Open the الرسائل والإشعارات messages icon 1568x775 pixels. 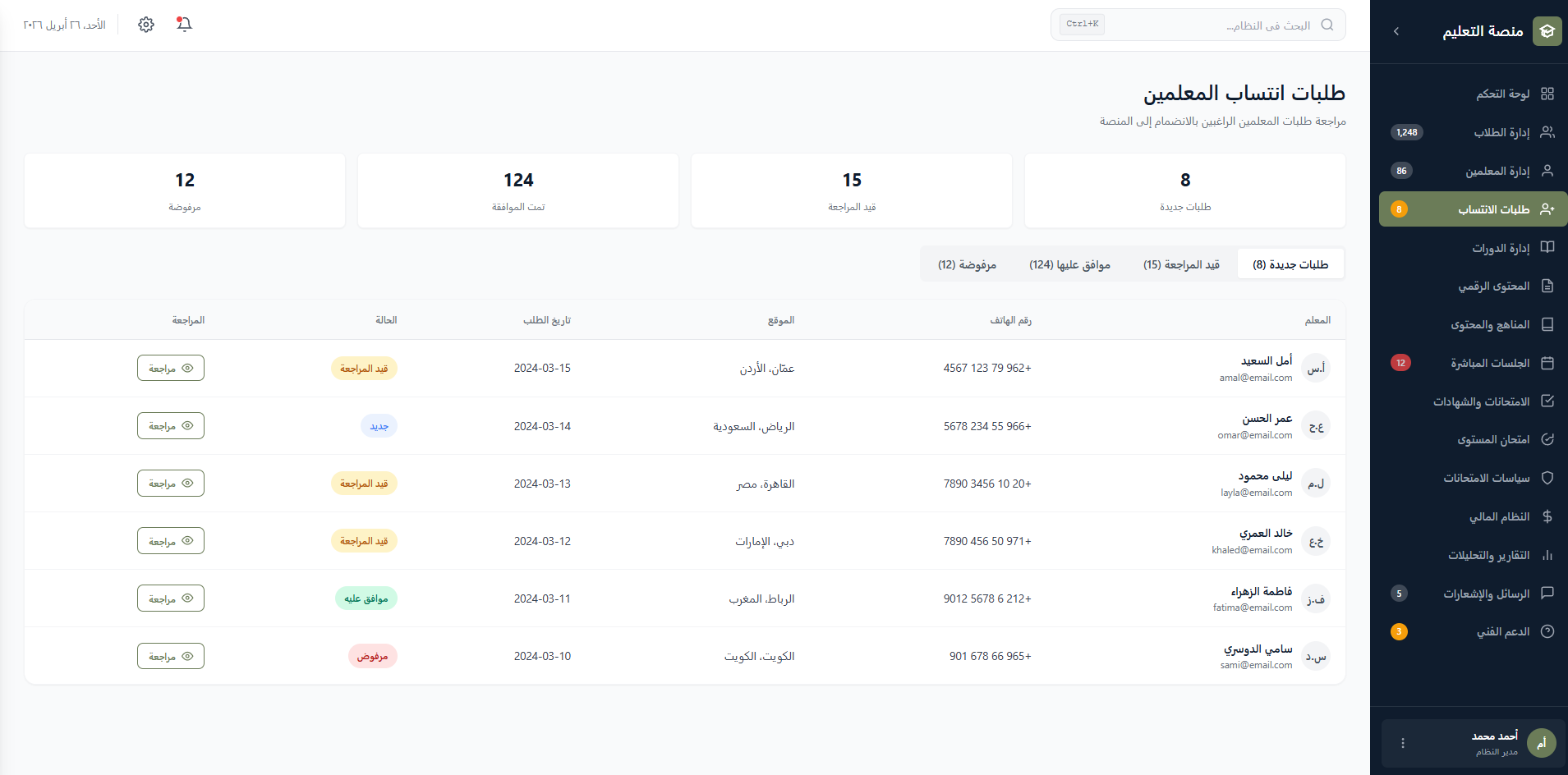(1547, 594)
